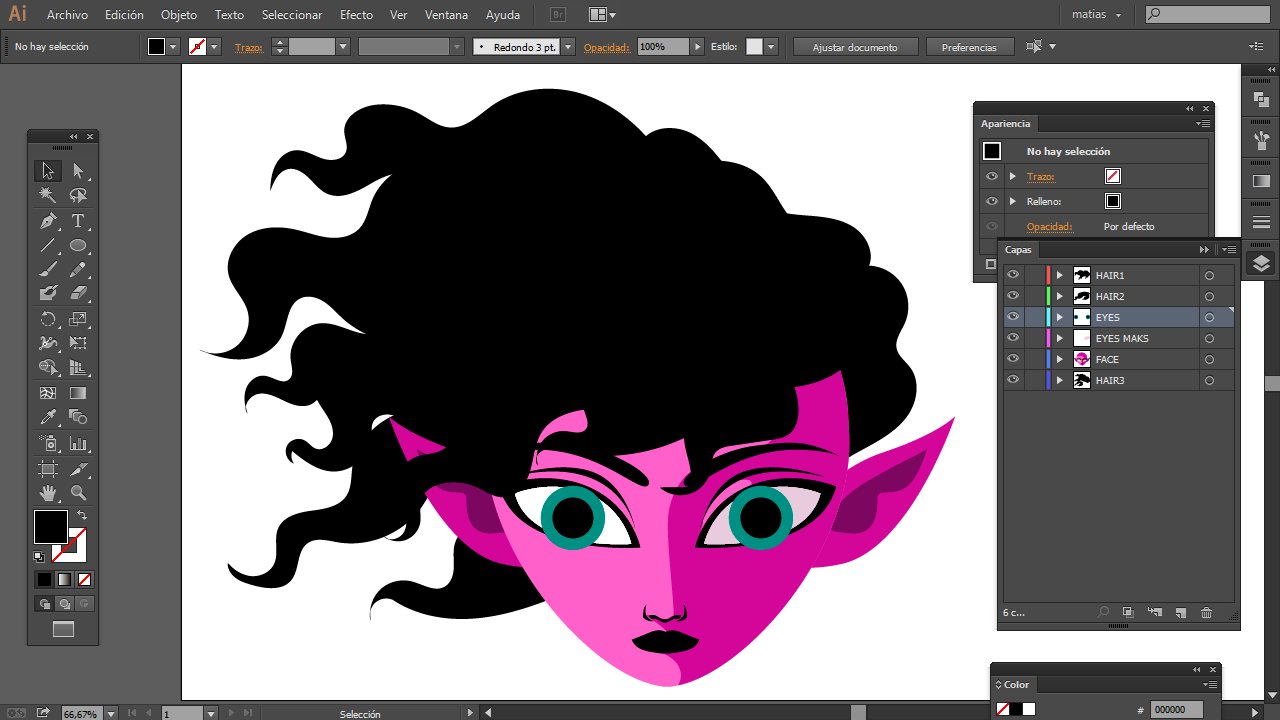Click the Ajustar documento button
The image size is (1280, 720).
855,47
